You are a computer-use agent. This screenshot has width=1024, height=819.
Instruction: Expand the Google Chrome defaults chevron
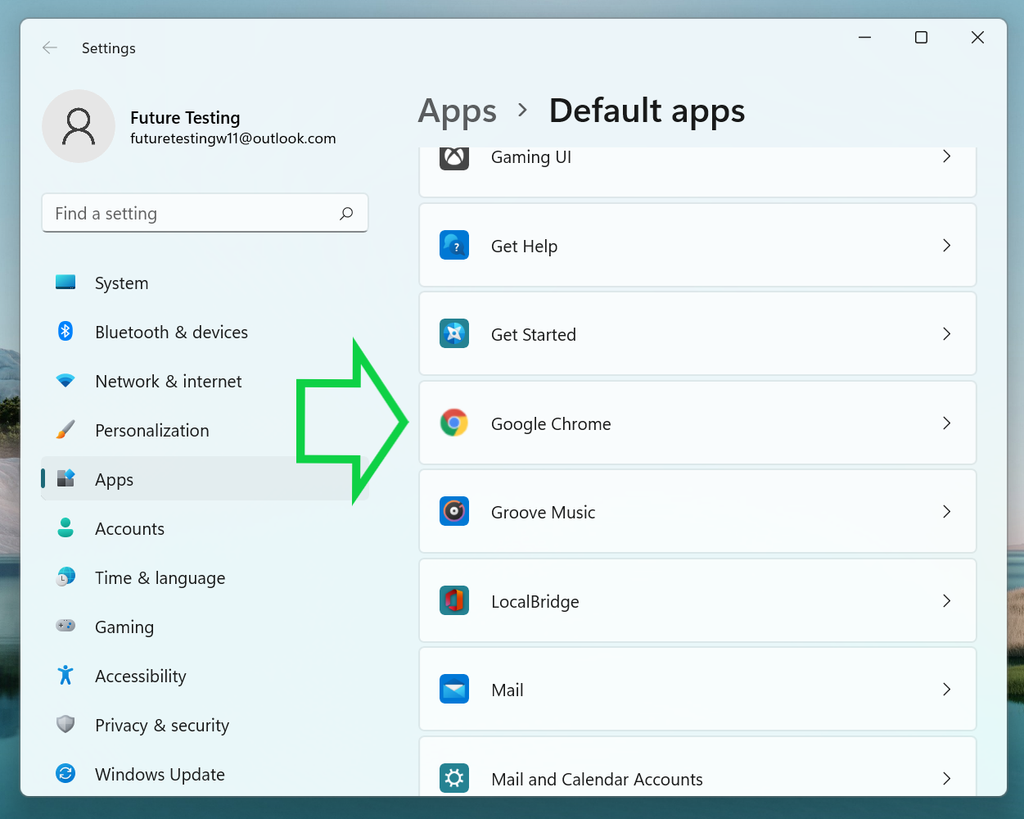(946, 423)
